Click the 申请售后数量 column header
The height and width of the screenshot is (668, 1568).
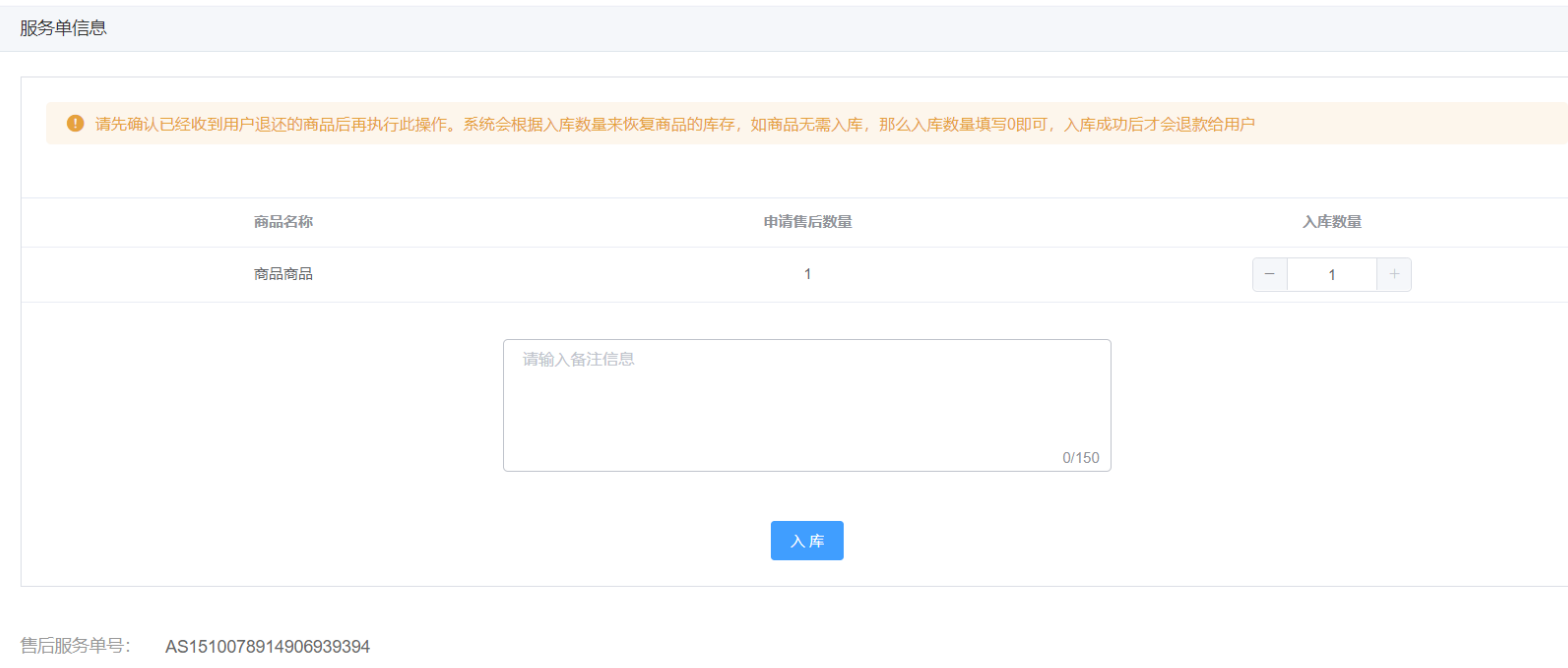808,222
